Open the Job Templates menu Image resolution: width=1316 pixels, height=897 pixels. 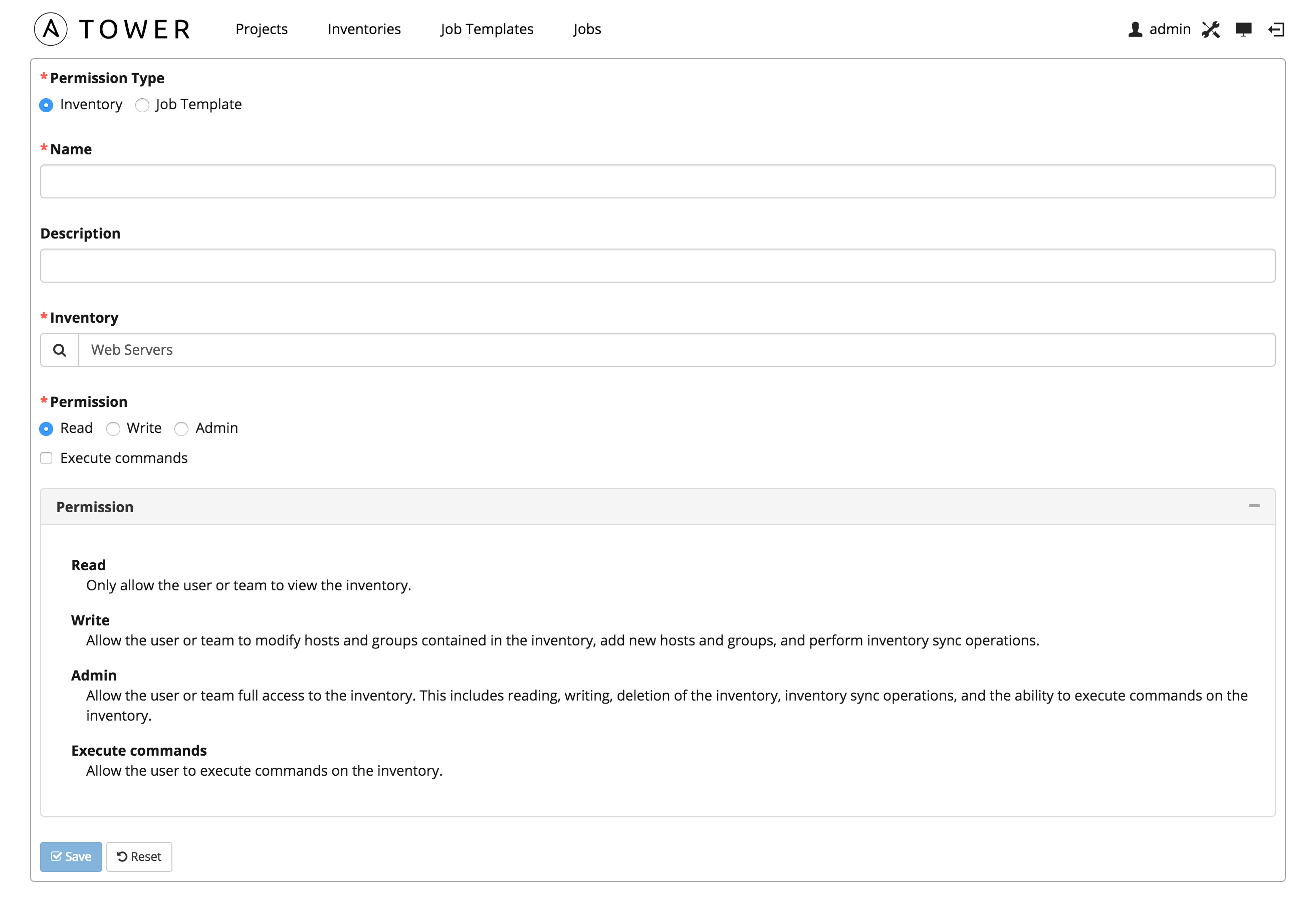tap(487, 29)
